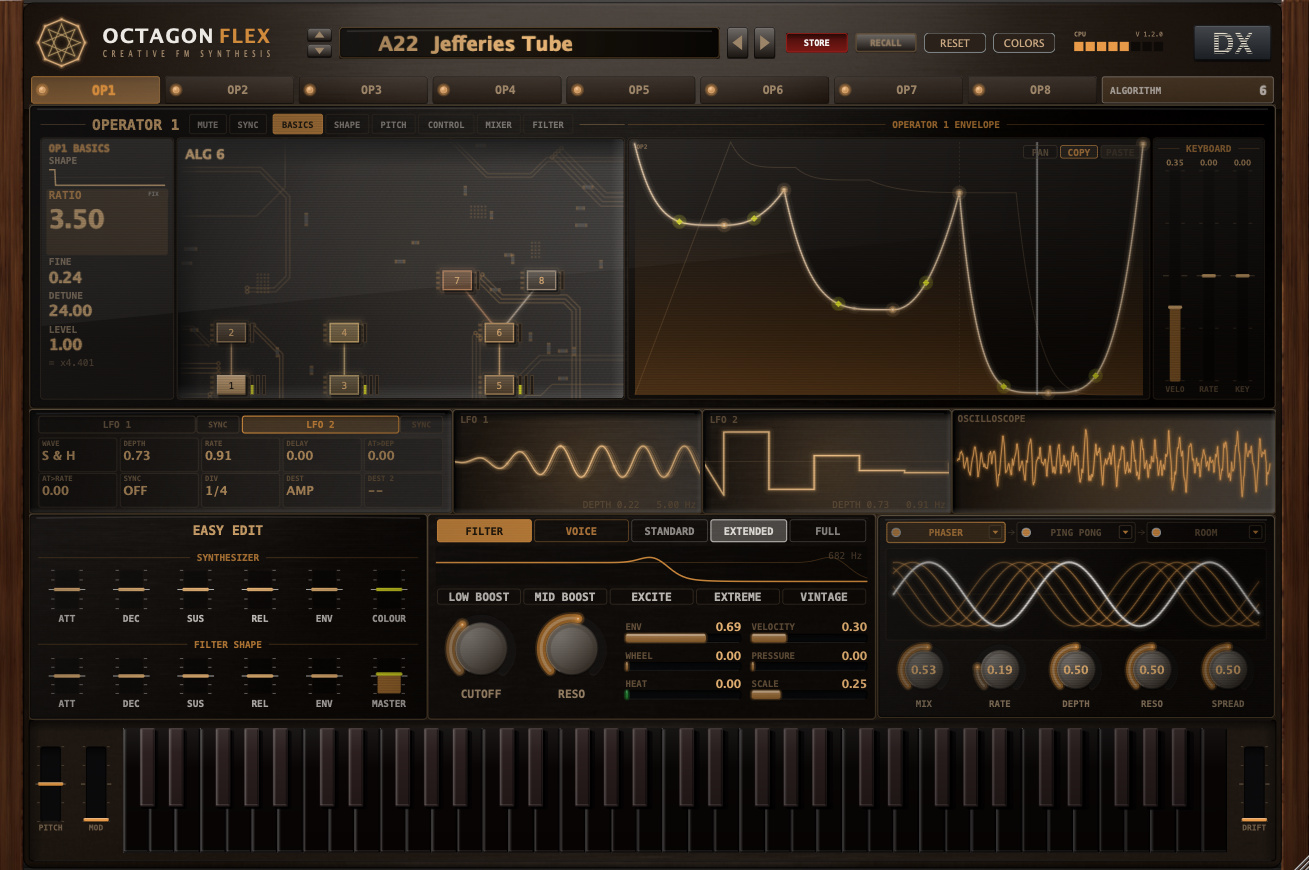Viewport: 1309px width, 870px height.
Task: Click the preset down arrow
Action: [320, 50]
